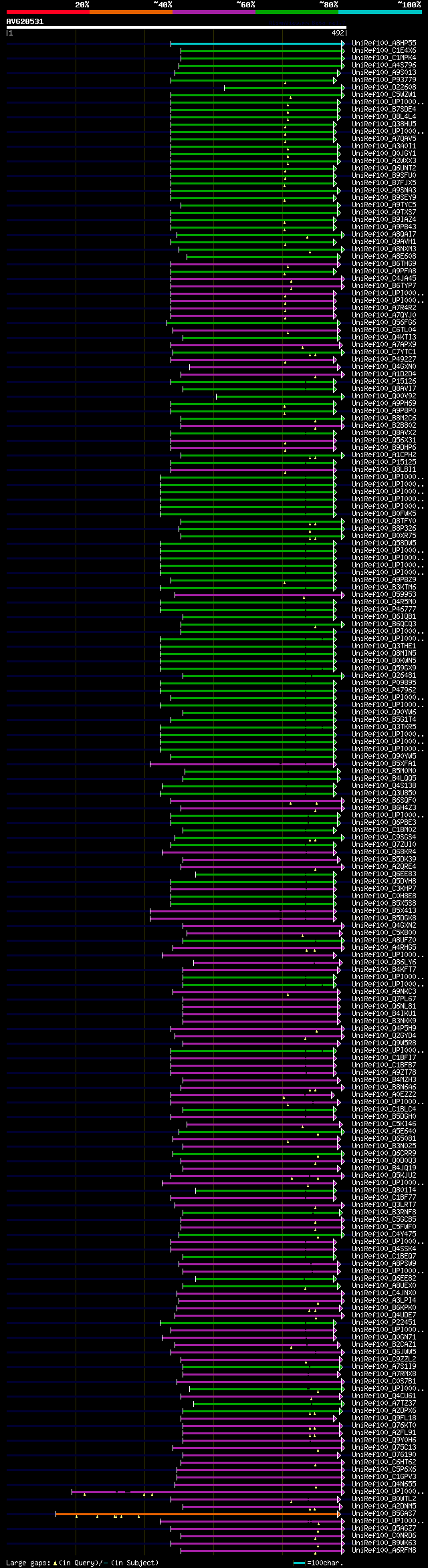Select hit UniRef100_P49227
Viewport: 428px width, 1568px height.
384,360
